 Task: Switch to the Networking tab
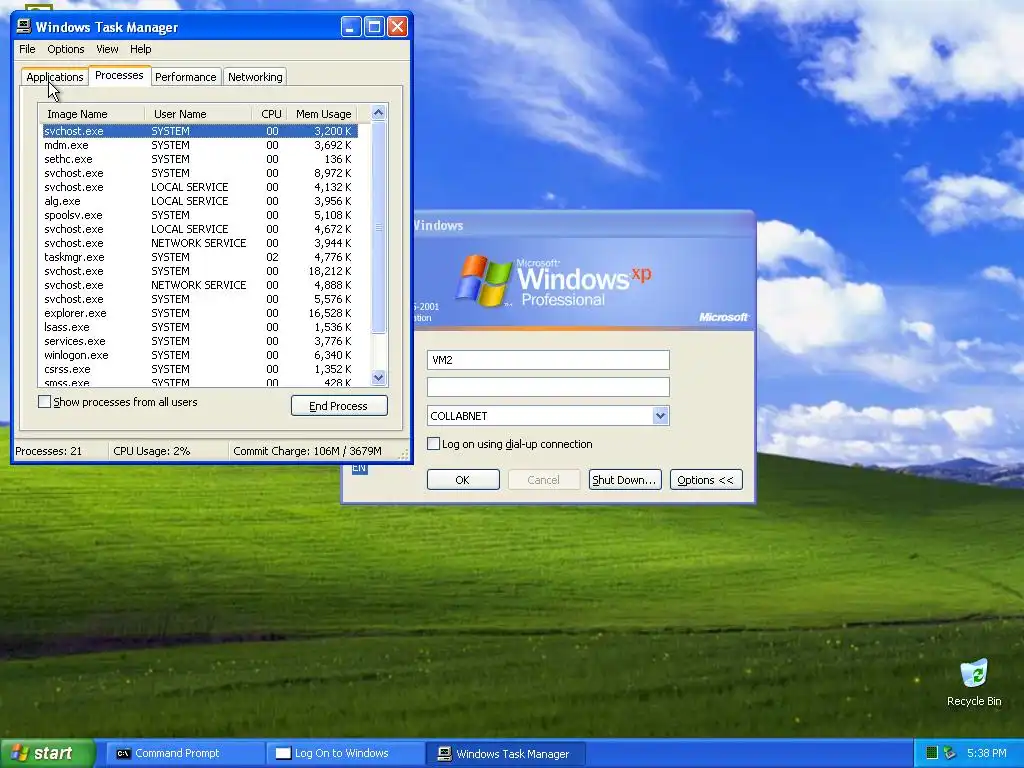[255, 77]
